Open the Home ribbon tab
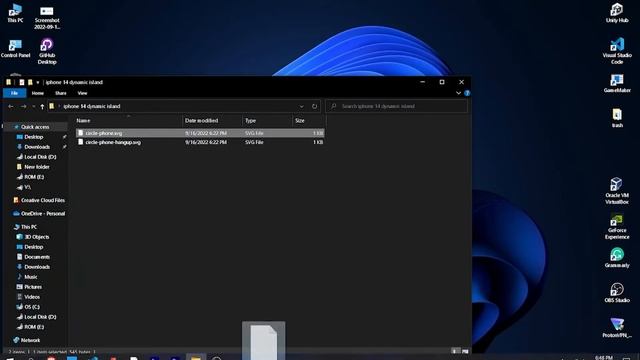Viewport: 640px width, 360px height. (x=38, y=93)
